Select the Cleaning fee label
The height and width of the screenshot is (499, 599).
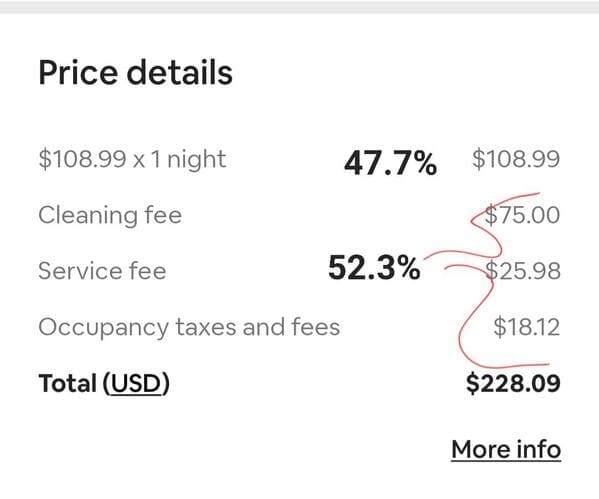click(x=110, y=215)
